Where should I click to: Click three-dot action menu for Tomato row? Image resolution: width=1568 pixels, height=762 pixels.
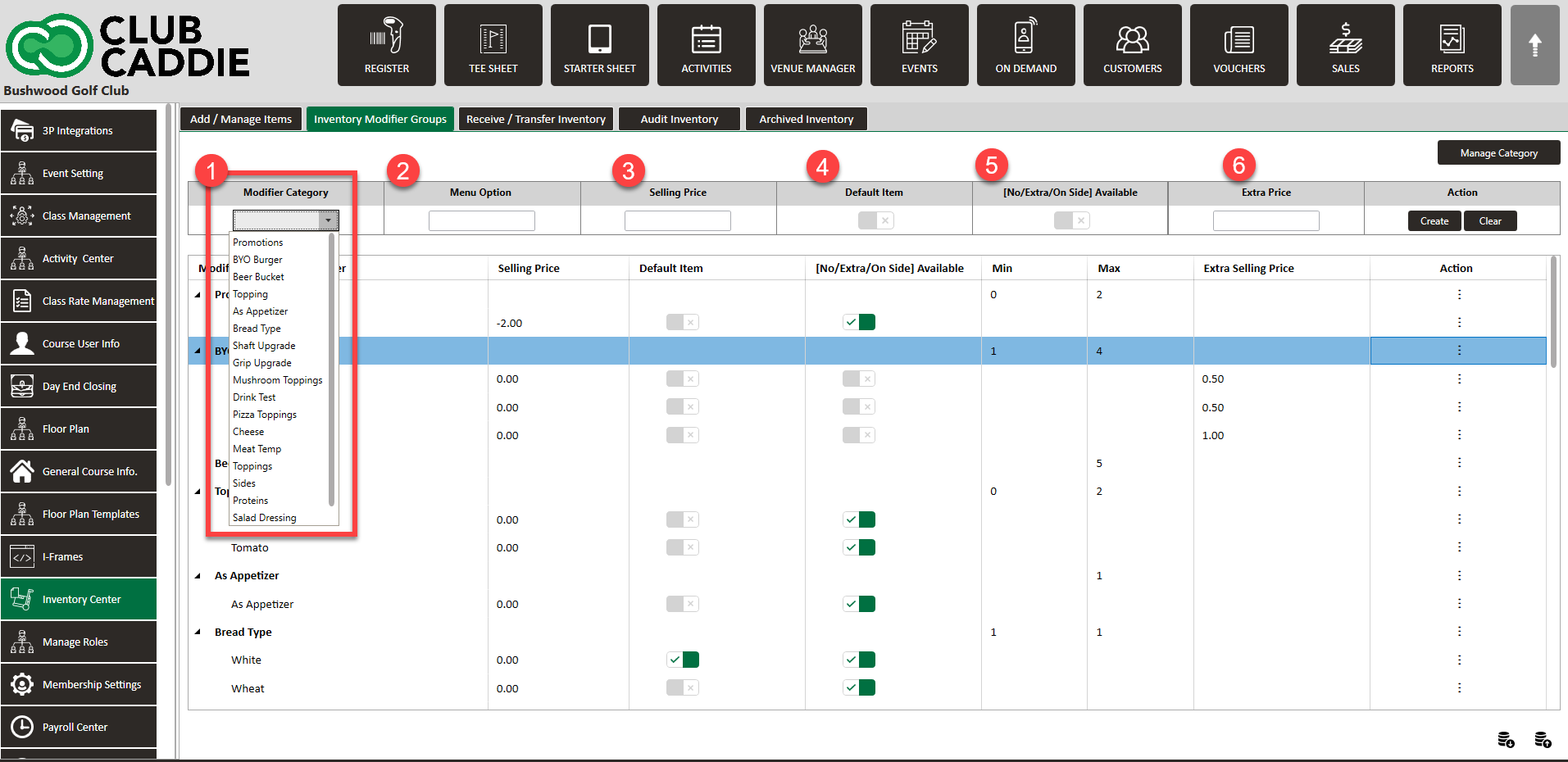click(1459, 547)
